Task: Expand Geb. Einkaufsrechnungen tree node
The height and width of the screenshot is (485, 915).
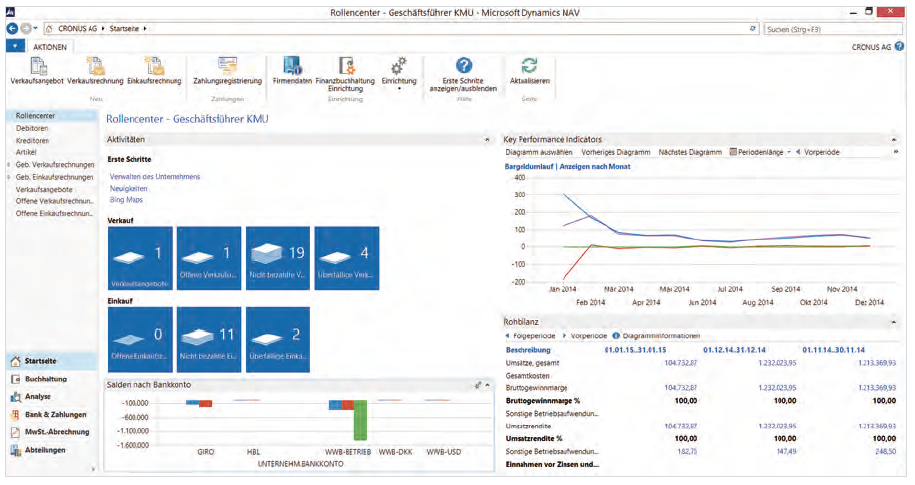Action: [9, 177]
